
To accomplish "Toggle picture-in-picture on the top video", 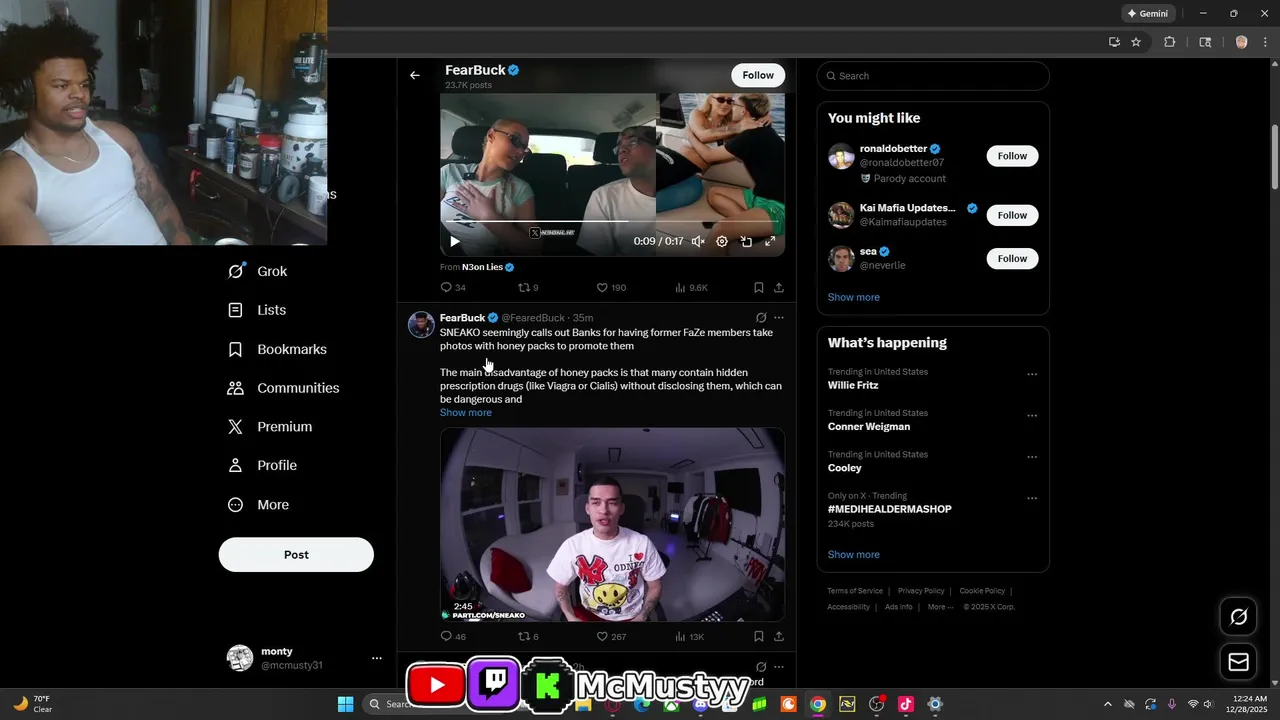I will 746,241.
